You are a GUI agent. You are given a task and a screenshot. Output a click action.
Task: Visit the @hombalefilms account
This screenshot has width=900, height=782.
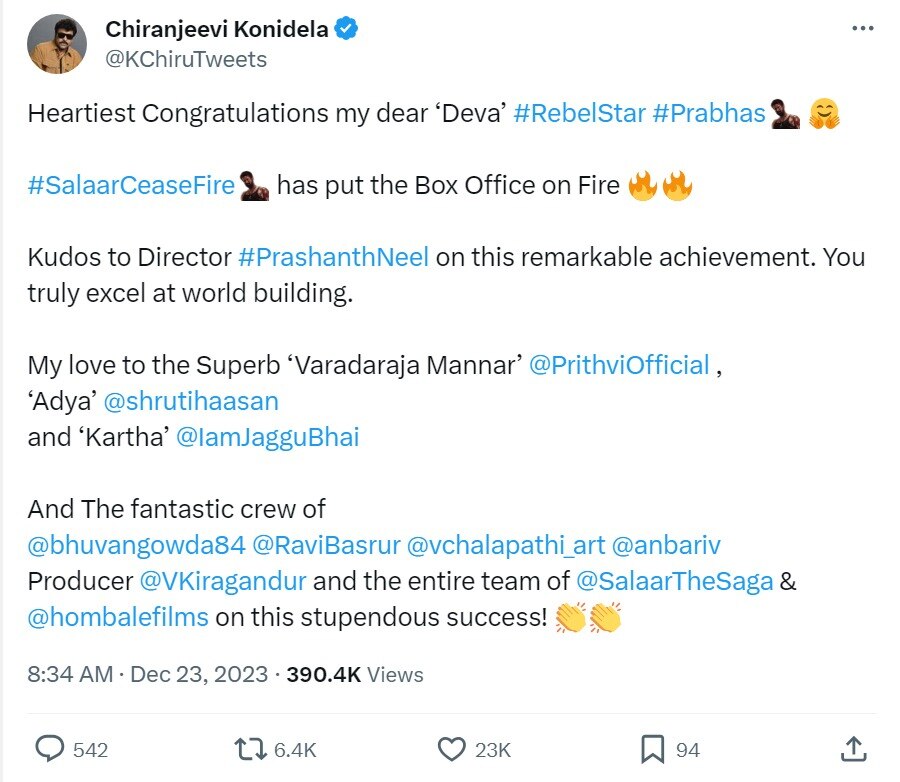click(x=118, y=617)
